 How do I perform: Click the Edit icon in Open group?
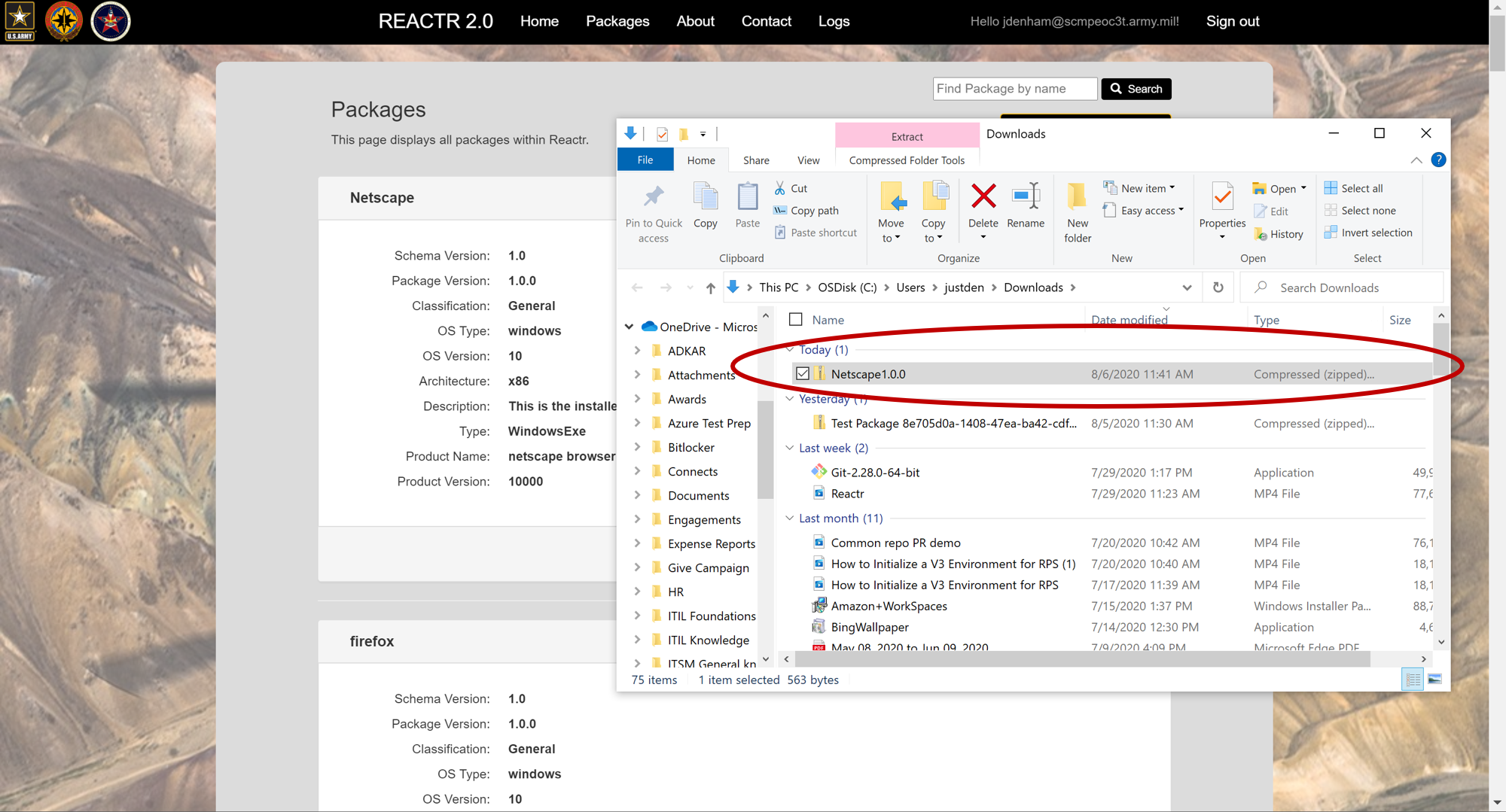coord(1261,211)
